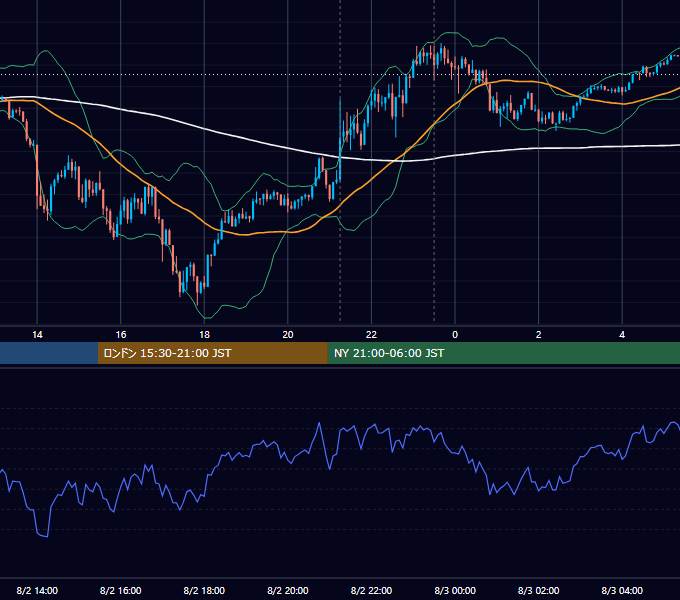Viewport: 680px width, 600px height.
Task: Click the 14 hour label on time axis
Action: 37,335
